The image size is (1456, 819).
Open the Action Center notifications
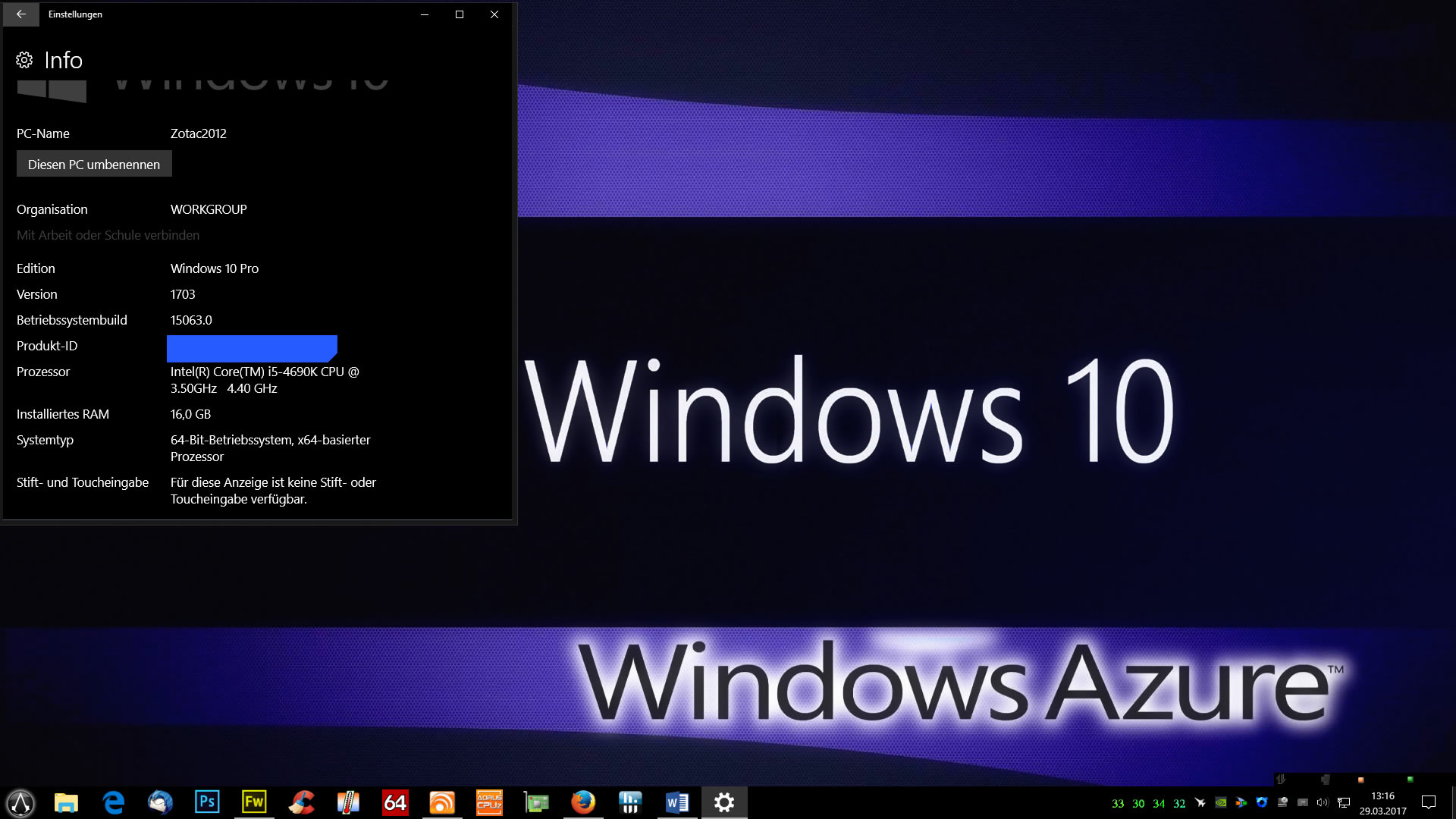pyautogui.click(x=1429, y=802)
